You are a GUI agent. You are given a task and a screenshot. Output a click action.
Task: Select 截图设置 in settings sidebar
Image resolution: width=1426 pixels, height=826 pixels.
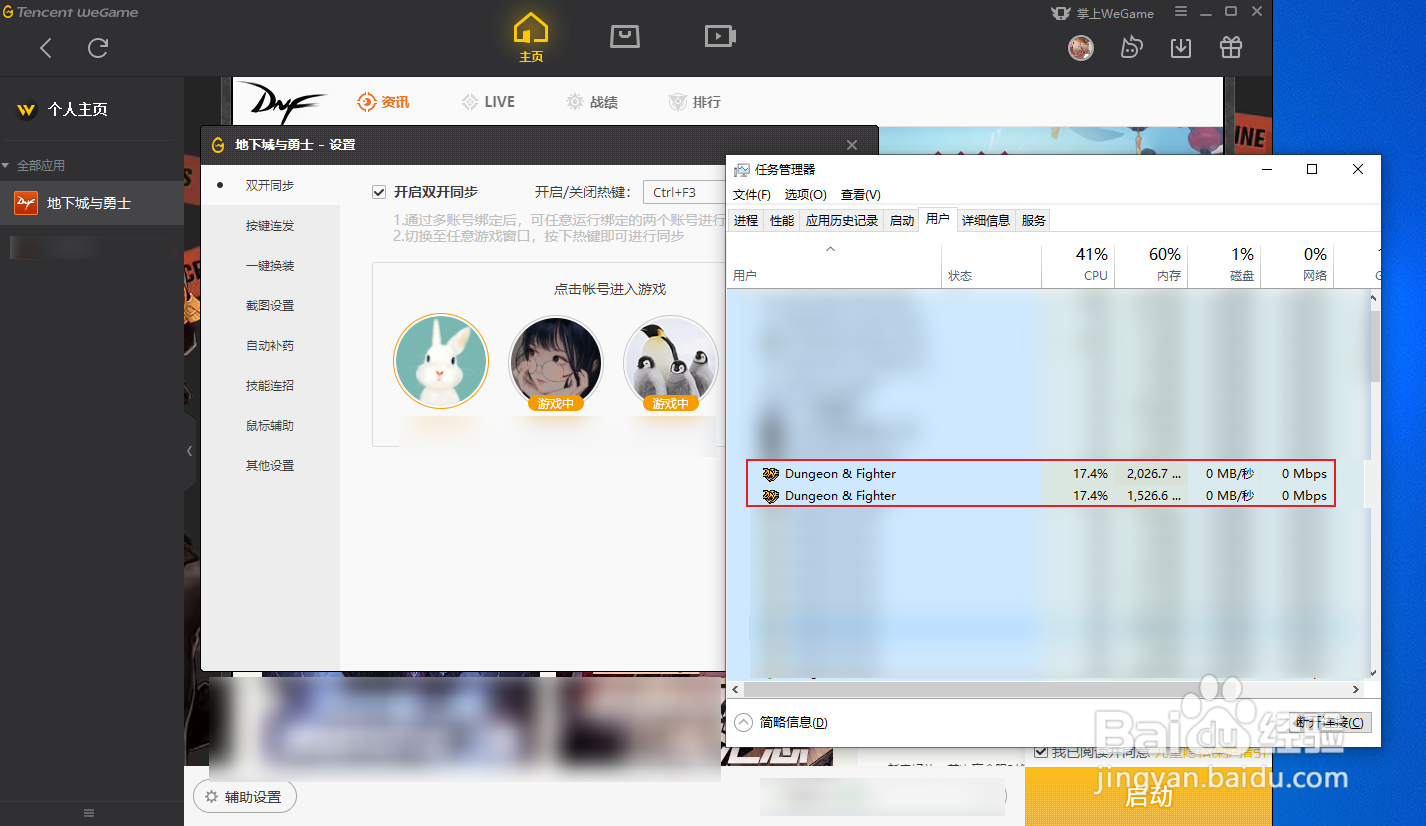(x=270, y=306)
